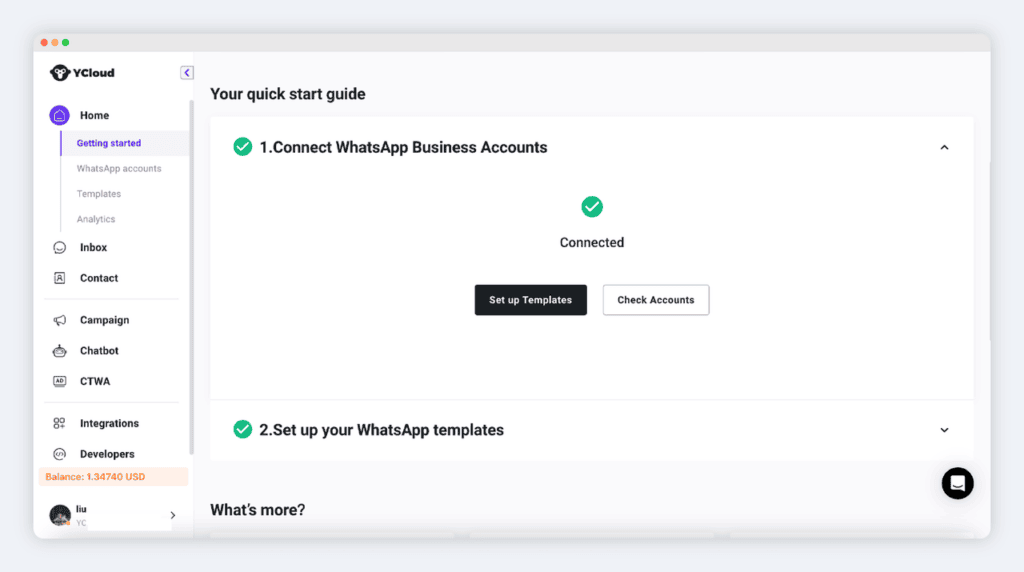Click the Set up Templates button
The height and width of the screenshot is (572, 1024).
pyautogui.click(x=530, y=300)
